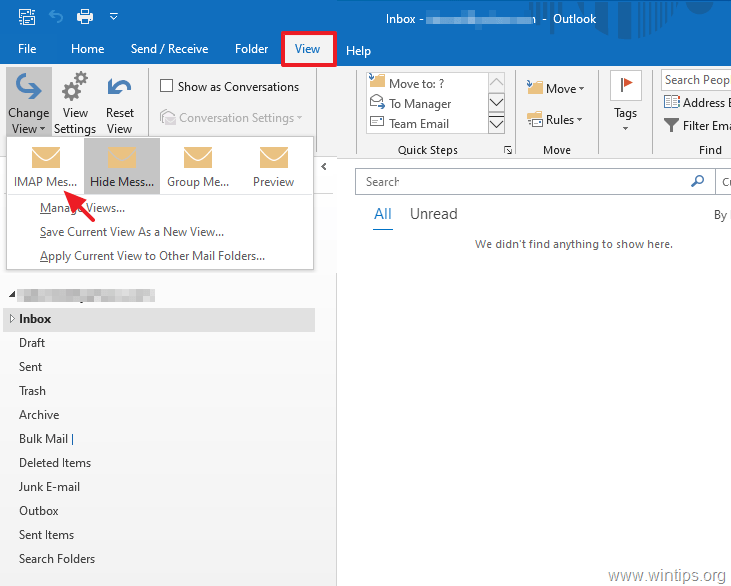Viewport: 731px width, 586px height.
Task: Click the Undo arrow in title bar
Action: tap(56, 17)
